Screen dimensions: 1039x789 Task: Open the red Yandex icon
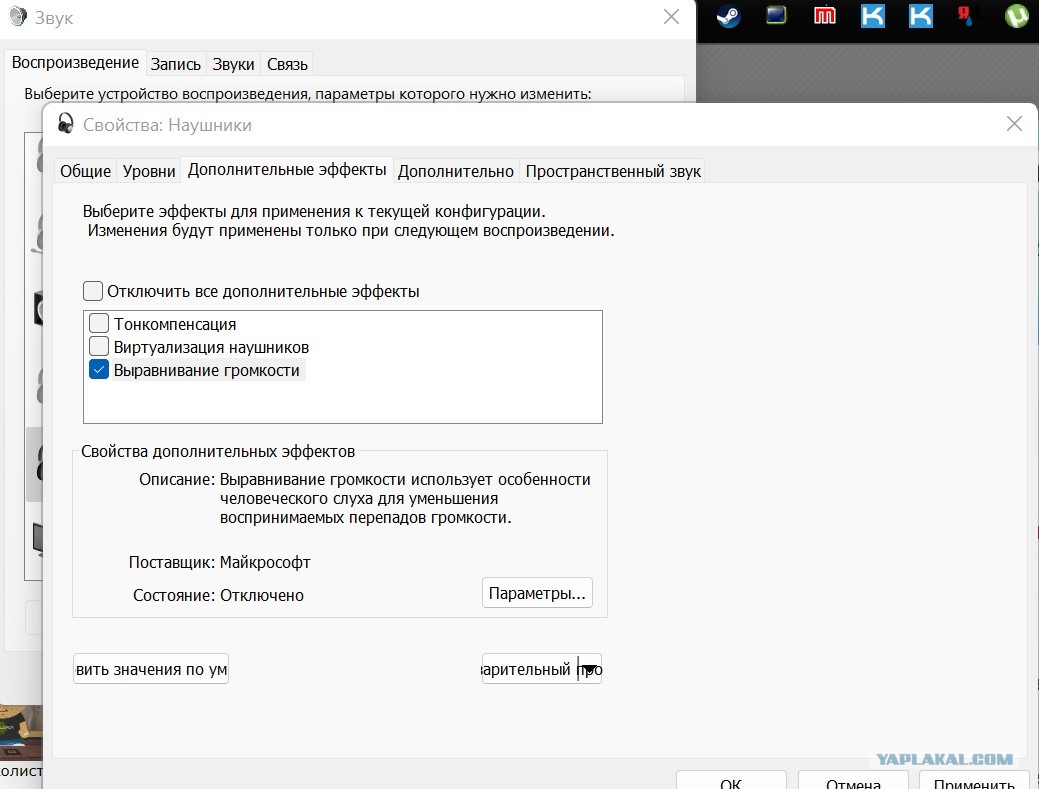(x=965, y=15)
